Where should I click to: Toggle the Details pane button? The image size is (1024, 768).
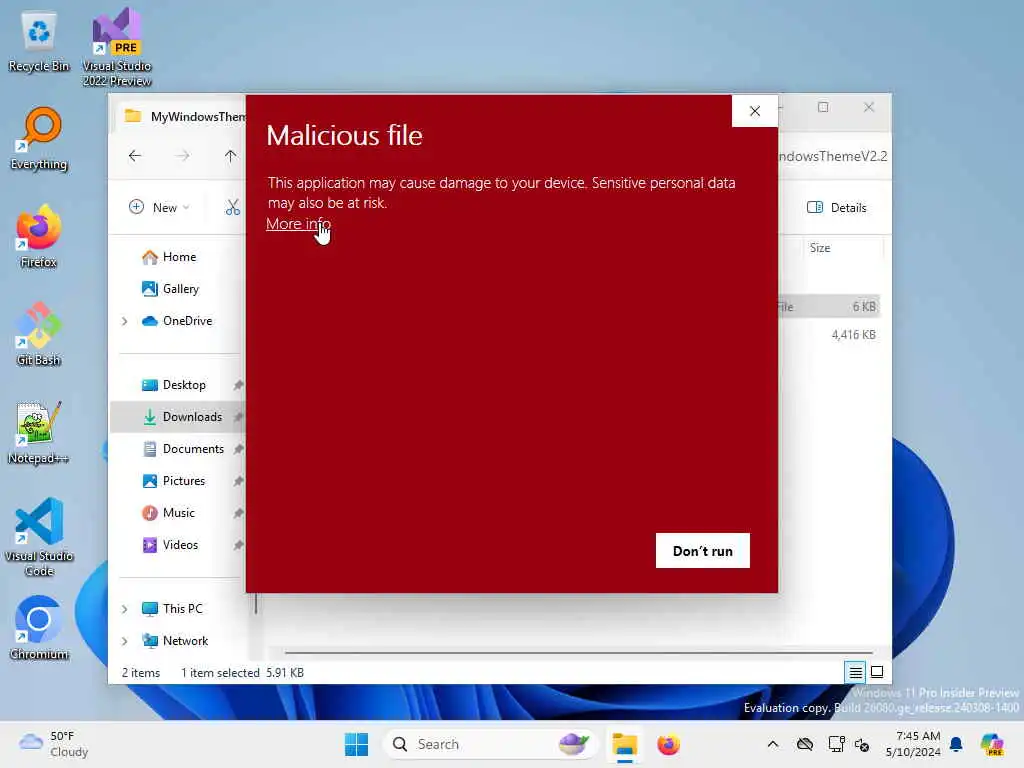pos(837,207)
